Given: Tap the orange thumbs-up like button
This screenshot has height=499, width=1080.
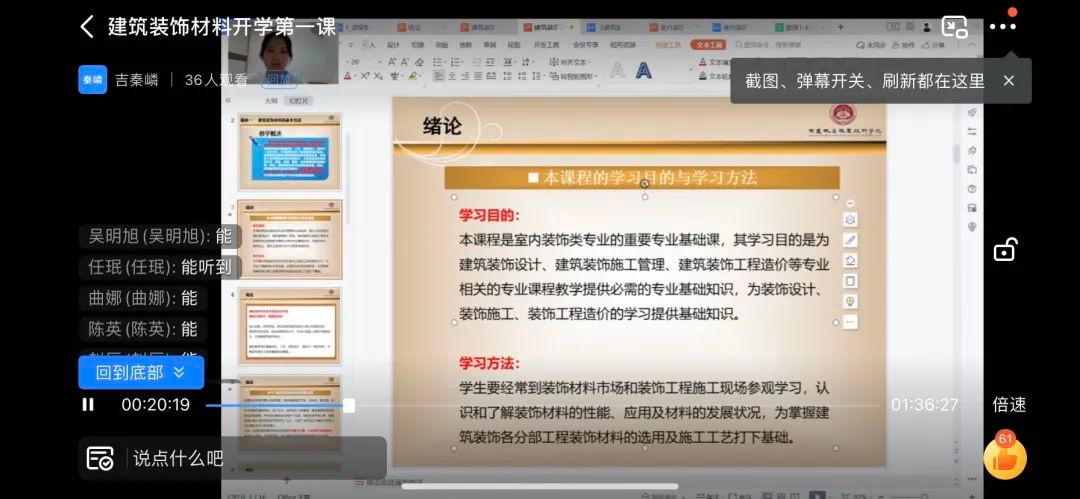Looking at the screenshot, I should 1004,458.
